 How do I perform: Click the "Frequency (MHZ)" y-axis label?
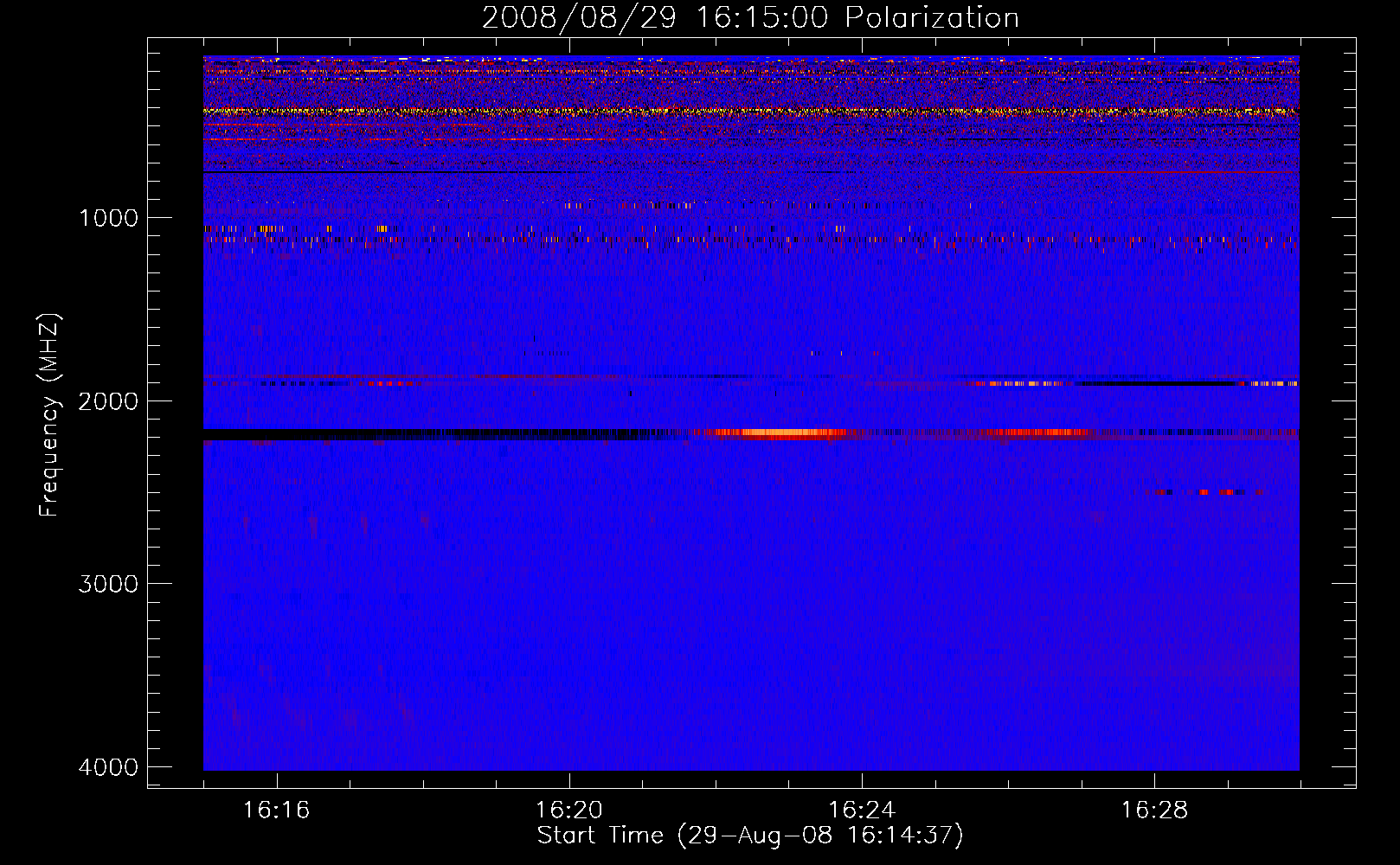click(x=50, y=415)
